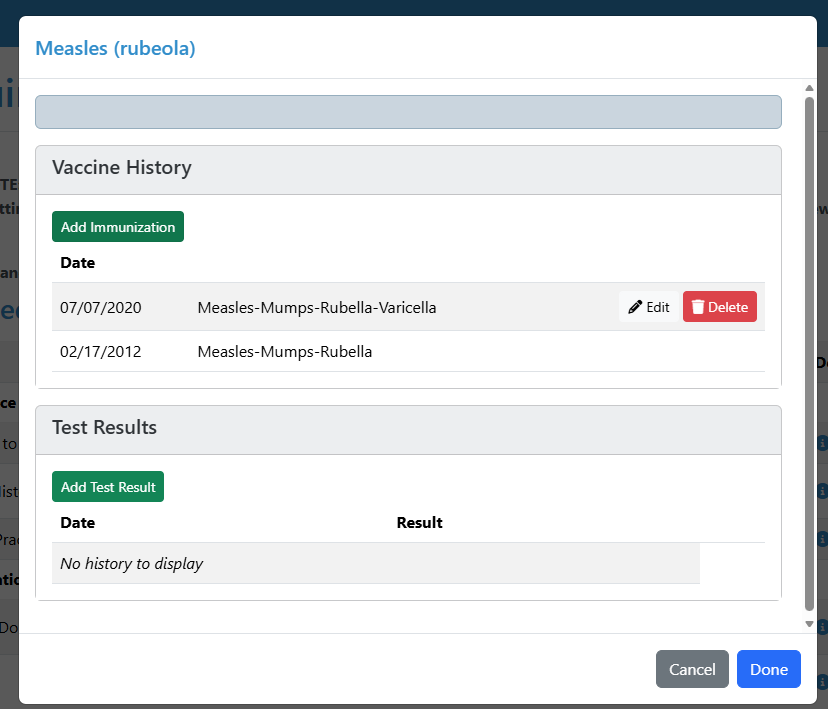The image size is (828, 709).
Task: Sort by the Result column in Test Results
Action: (x=419, y=522)
